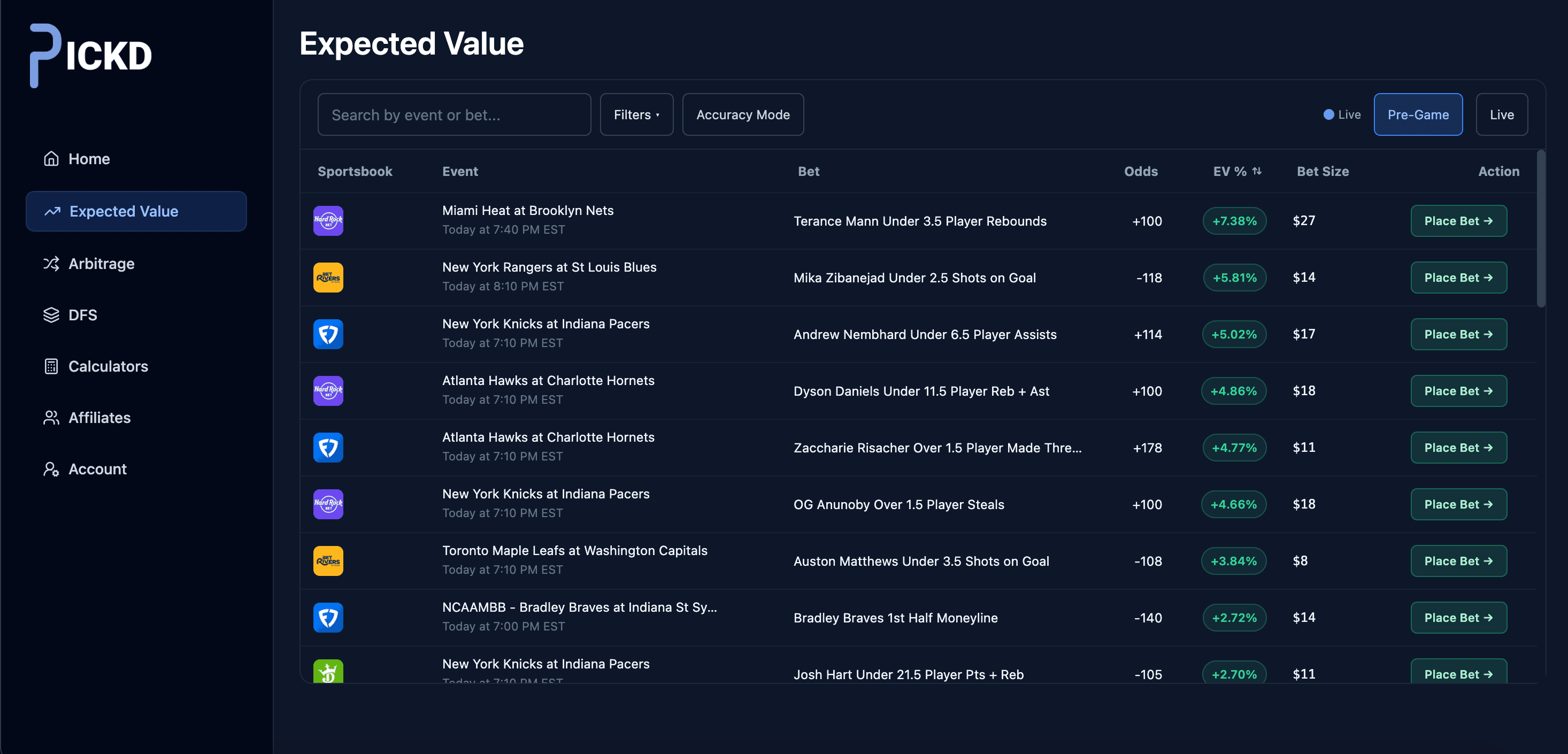
Task: Open the DFS section
Action: [x=83, y=314]
